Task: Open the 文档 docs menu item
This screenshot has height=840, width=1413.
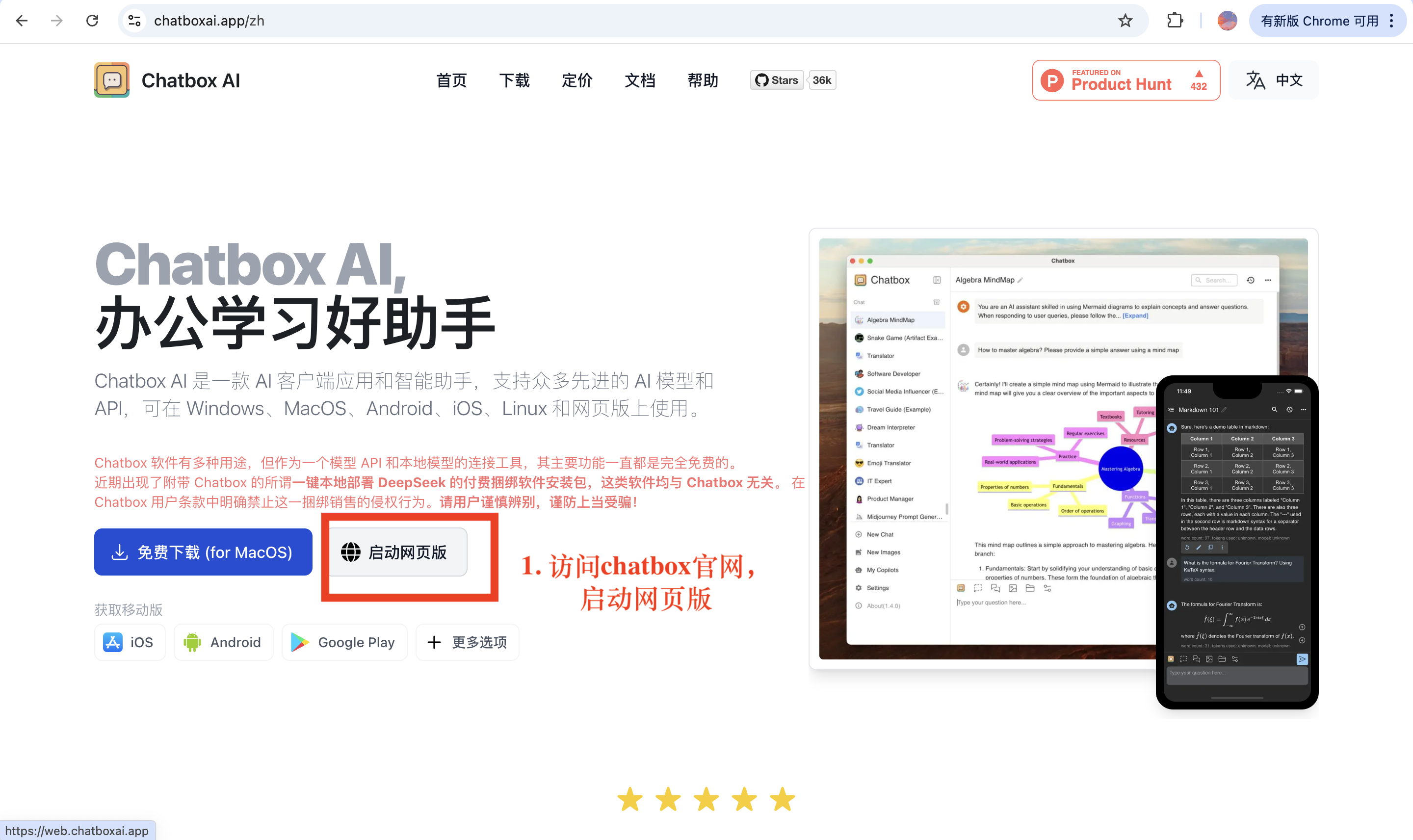Action: (x=639, y=80)
